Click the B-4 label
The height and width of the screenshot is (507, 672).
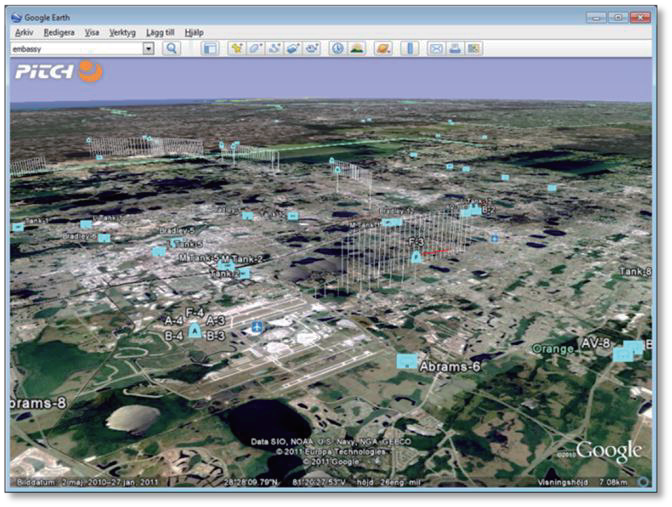(174, 336)
